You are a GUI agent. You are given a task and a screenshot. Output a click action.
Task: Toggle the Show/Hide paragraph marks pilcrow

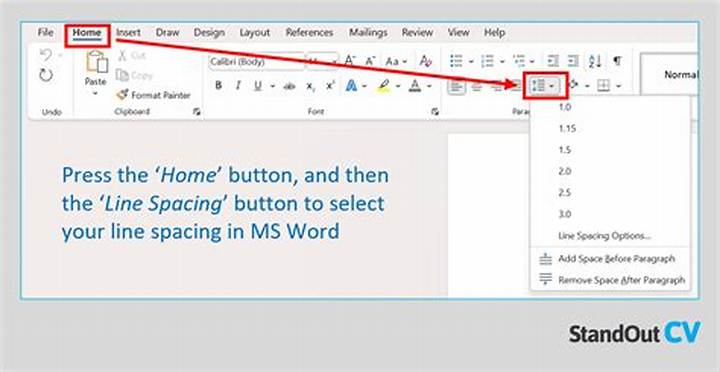[618, 61]
